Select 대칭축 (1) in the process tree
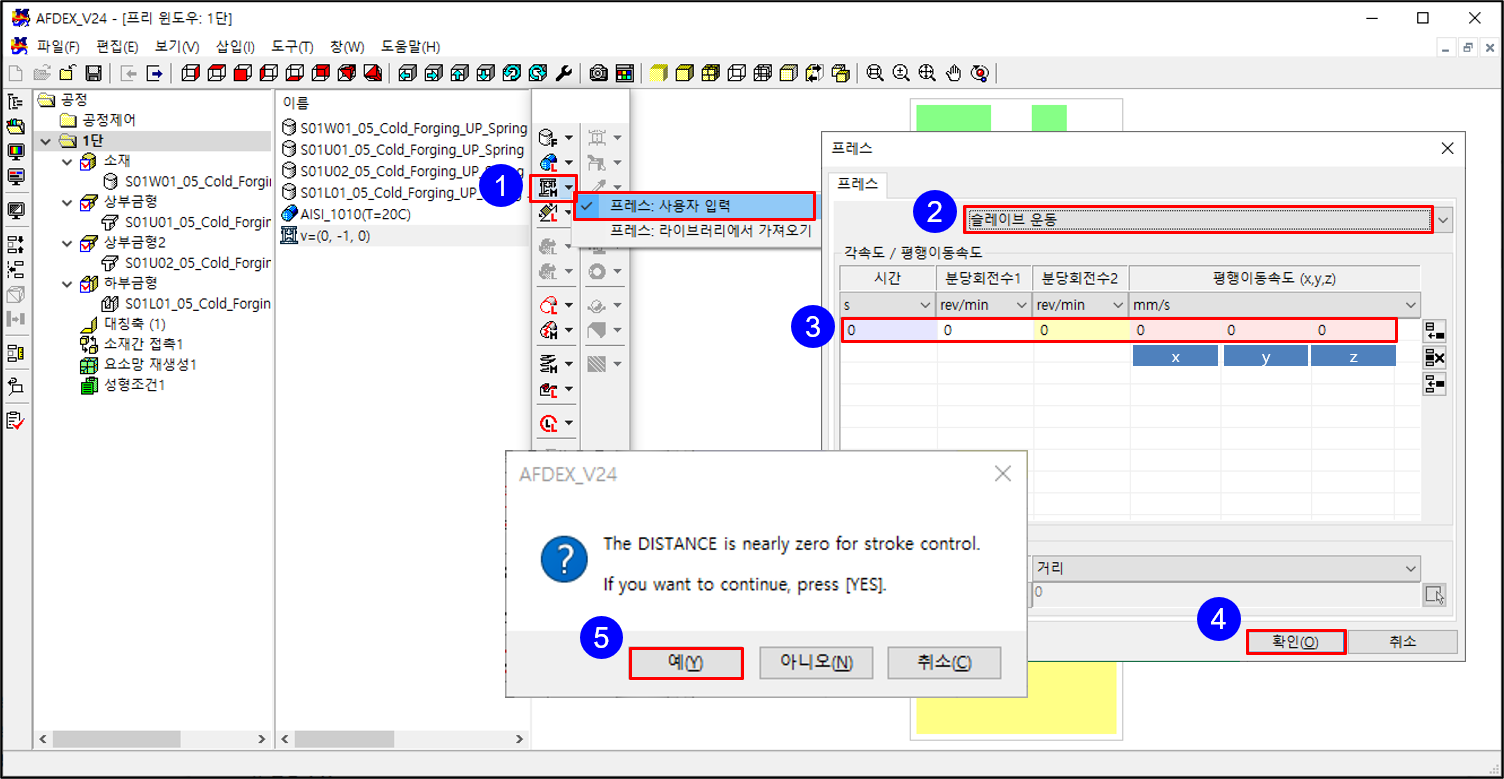1504x779 pixels. tap(134, 325)
